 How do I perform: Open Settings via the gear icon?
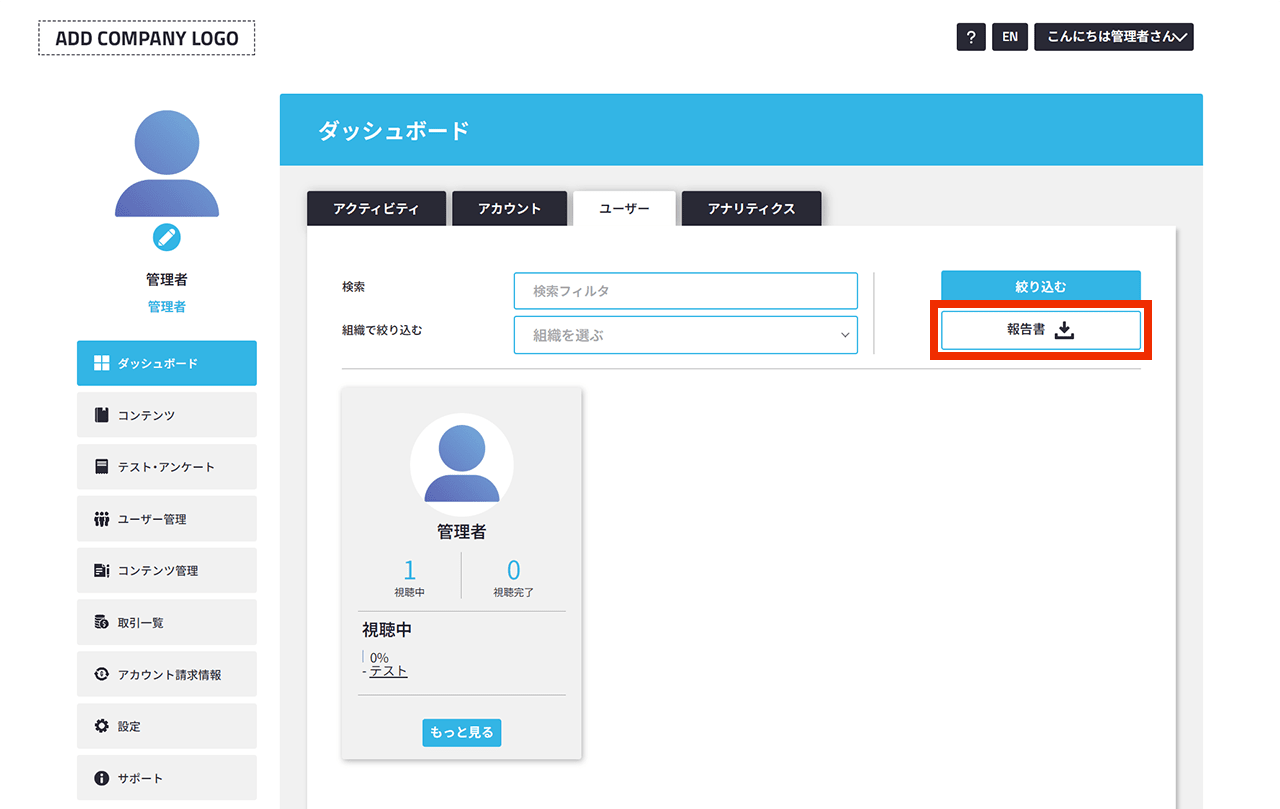point(100,726)
